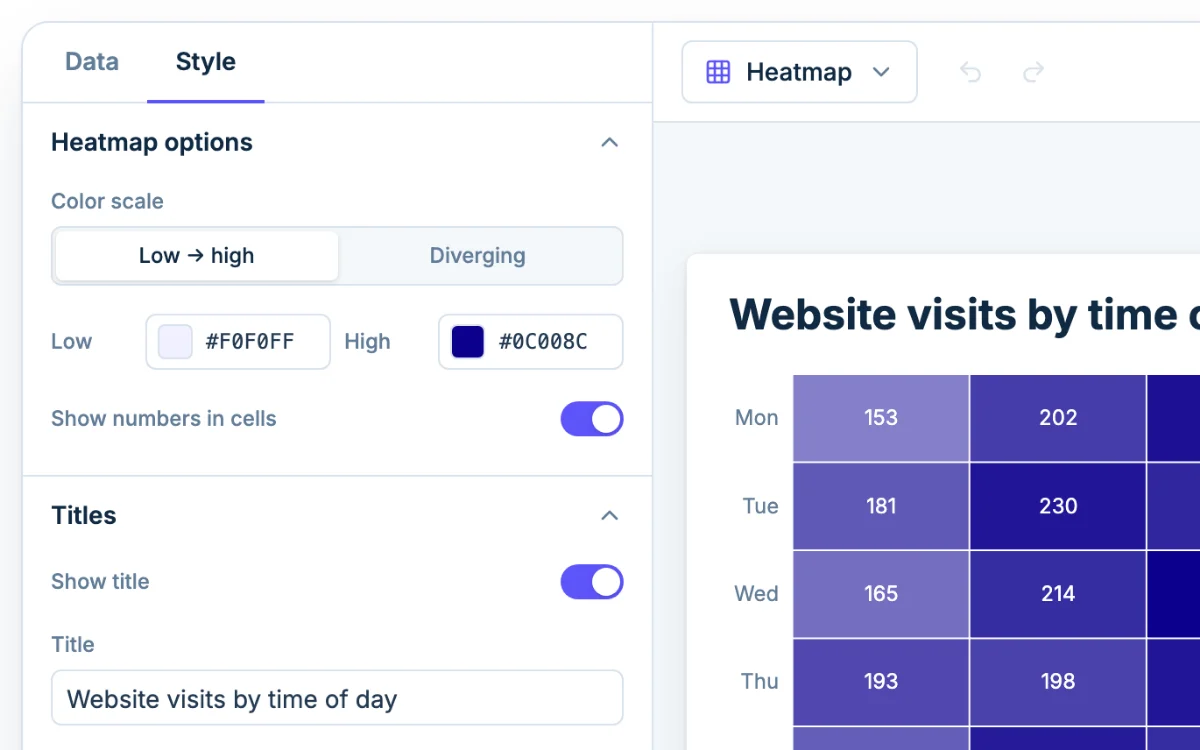Click the Wed cell showing 214
Viewport: 1200px width, 750px height.
(1058, 594)
